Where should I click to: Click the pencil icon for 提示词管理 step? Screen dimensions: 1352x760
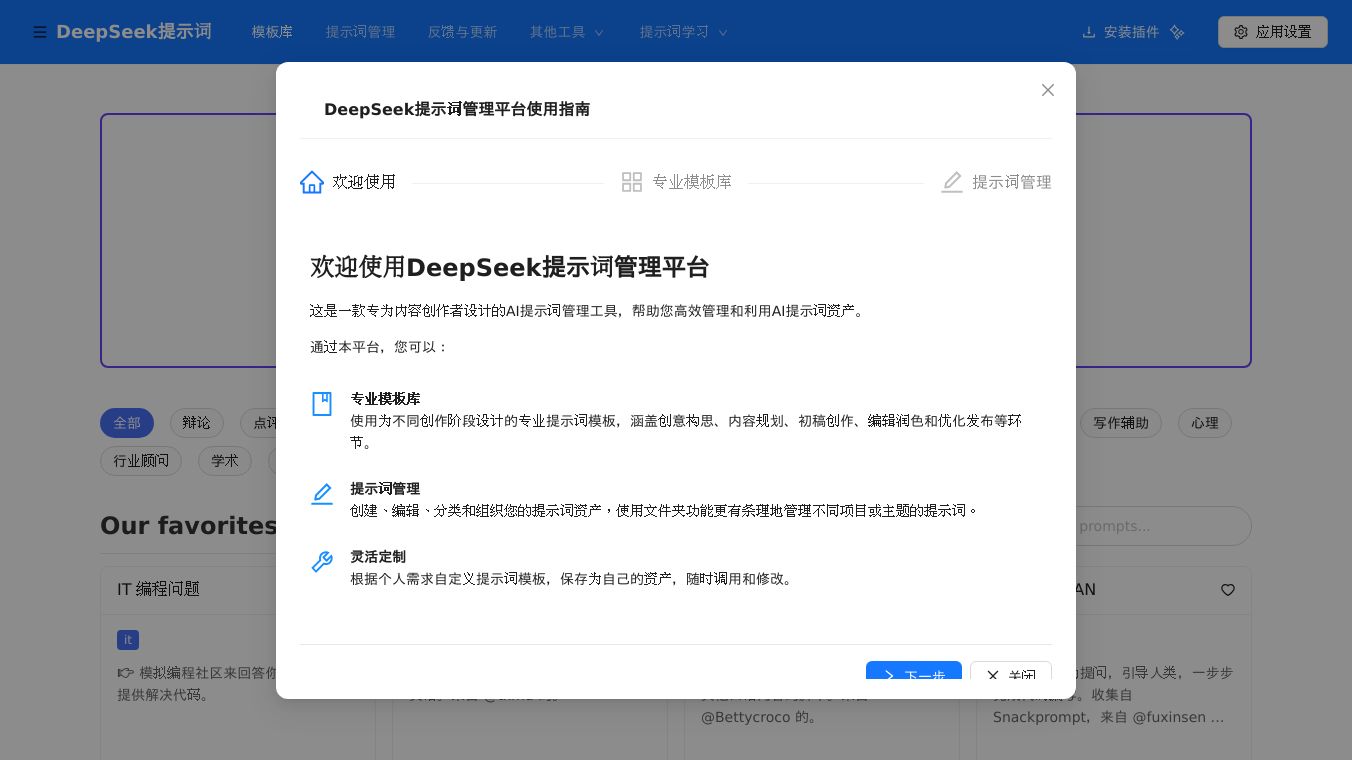pyautogui.click(x=952, y=182)
